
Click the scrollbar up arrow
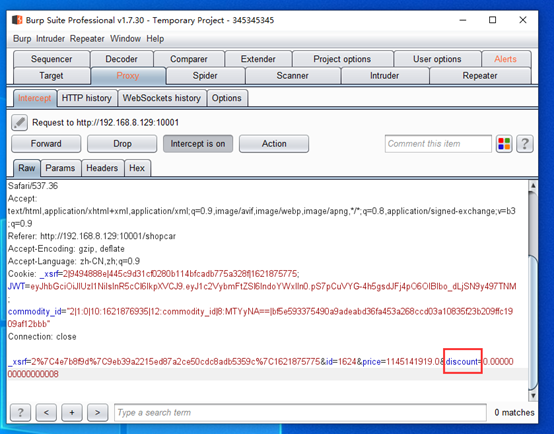click(533, 186)
